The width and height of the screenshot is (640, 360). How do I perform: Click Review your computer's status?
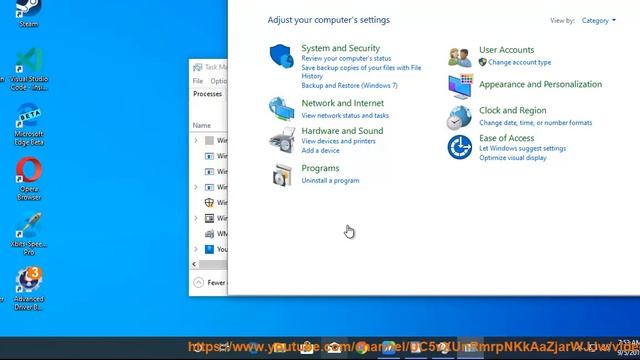(x=346, y=58)
